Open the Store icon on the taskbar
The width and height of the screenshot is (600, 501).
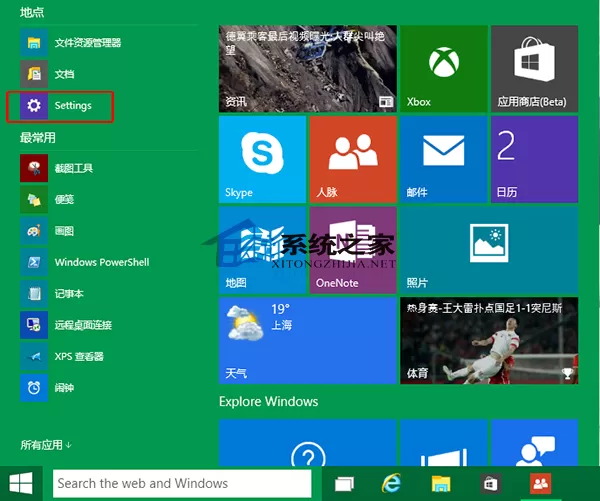pos(490,483)
